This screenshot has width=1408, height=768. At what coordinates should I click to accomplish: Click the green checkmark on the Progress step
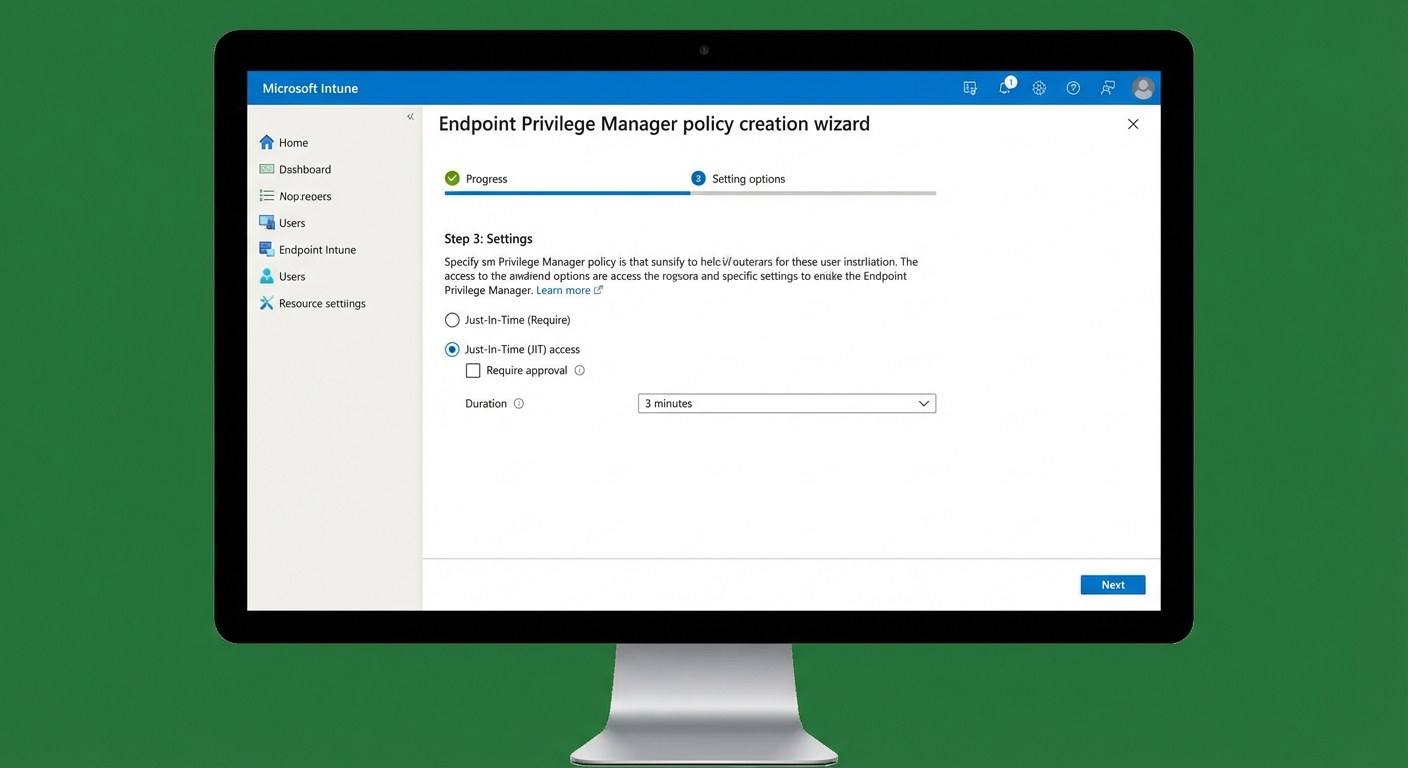coord(452,178)
